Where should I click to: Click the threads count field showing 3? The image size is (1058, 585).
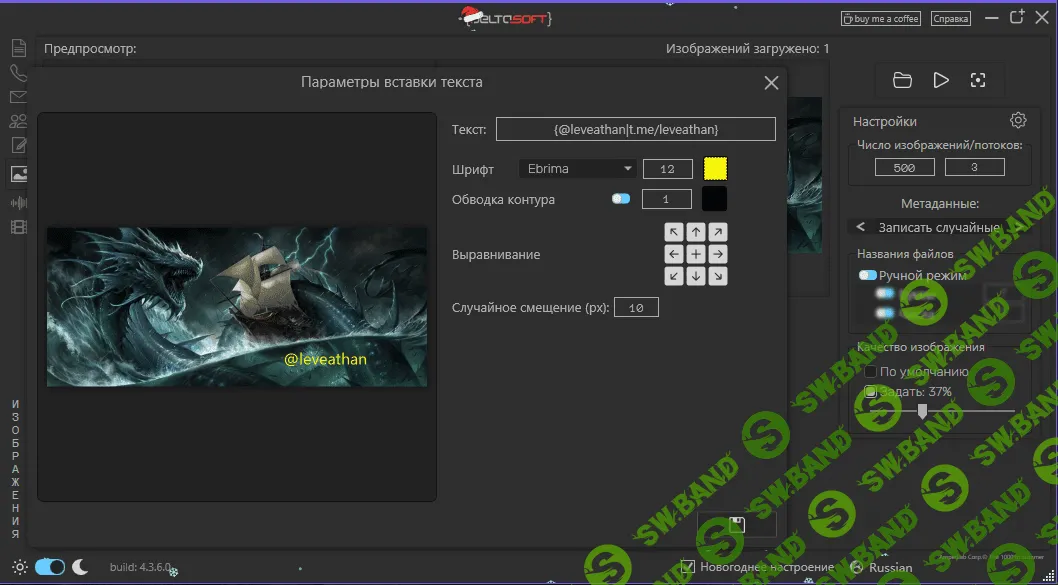[974, 167]
